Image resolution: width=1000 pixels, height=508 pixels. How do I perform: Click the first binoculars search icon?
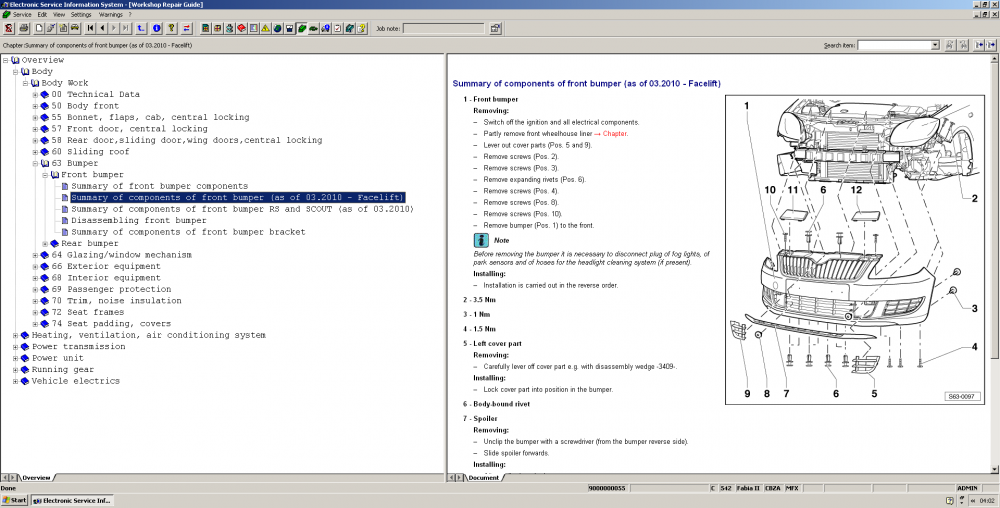click(950, 45)
